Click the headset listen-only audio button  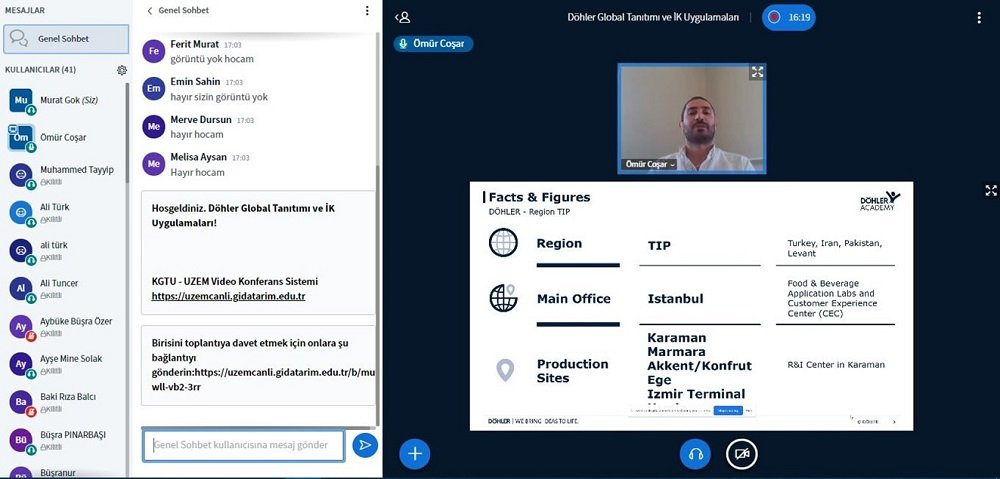pos(695,454)
